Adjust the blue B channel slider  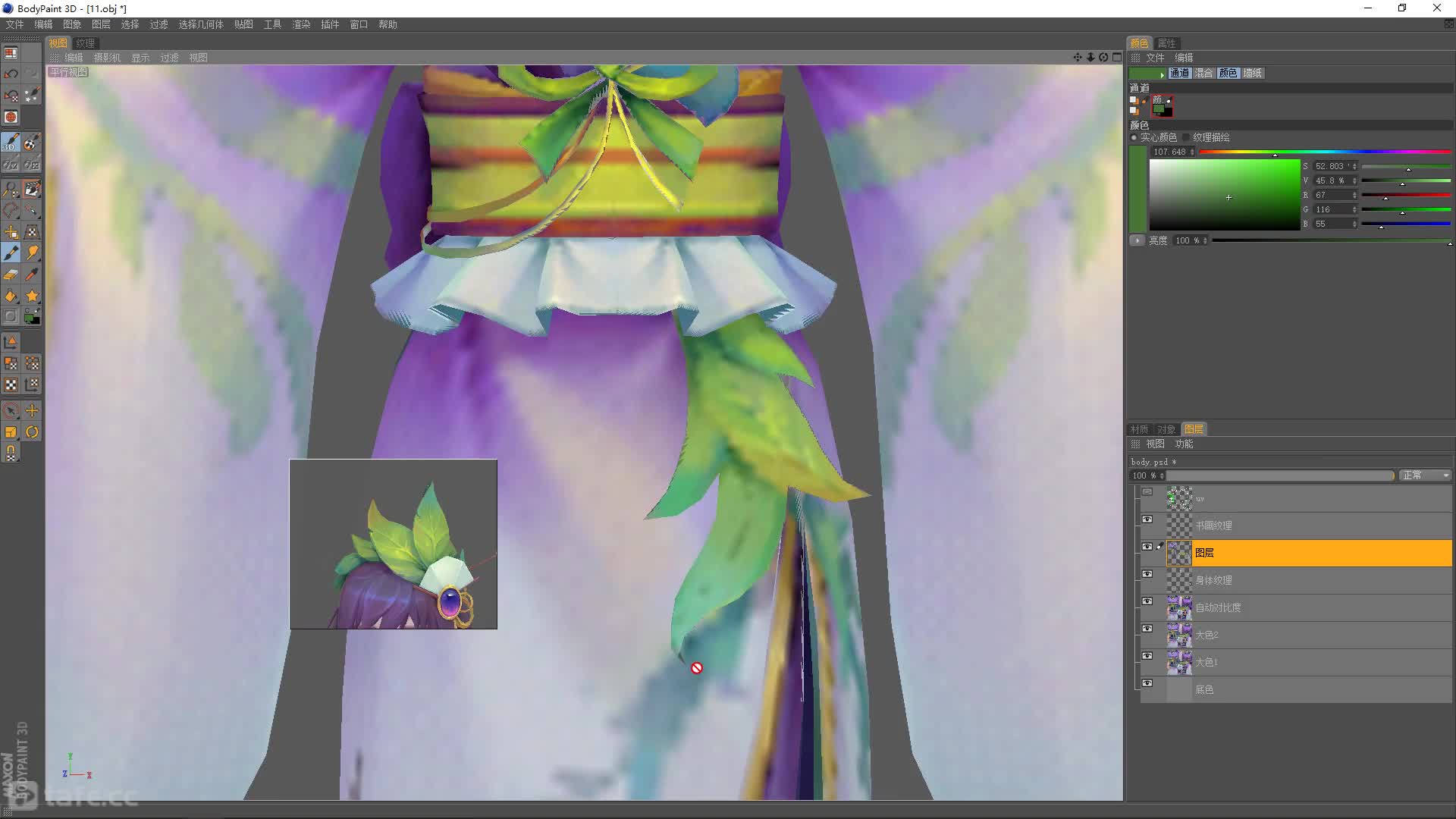pyautogui.click(x=1406, y=224)
